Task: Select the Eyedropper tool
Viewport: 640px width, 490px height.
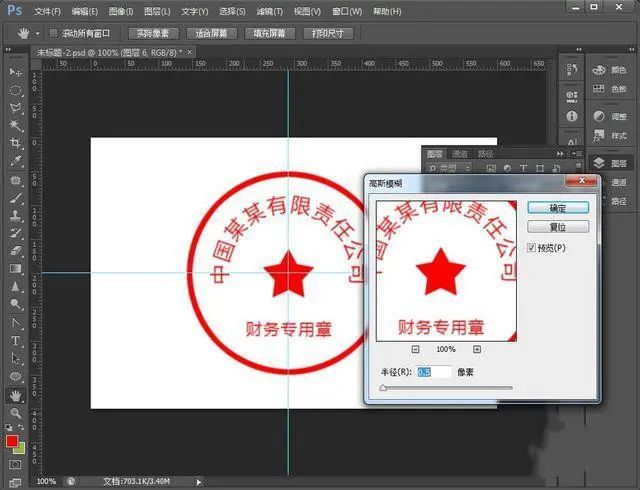Action: point(15,161)
